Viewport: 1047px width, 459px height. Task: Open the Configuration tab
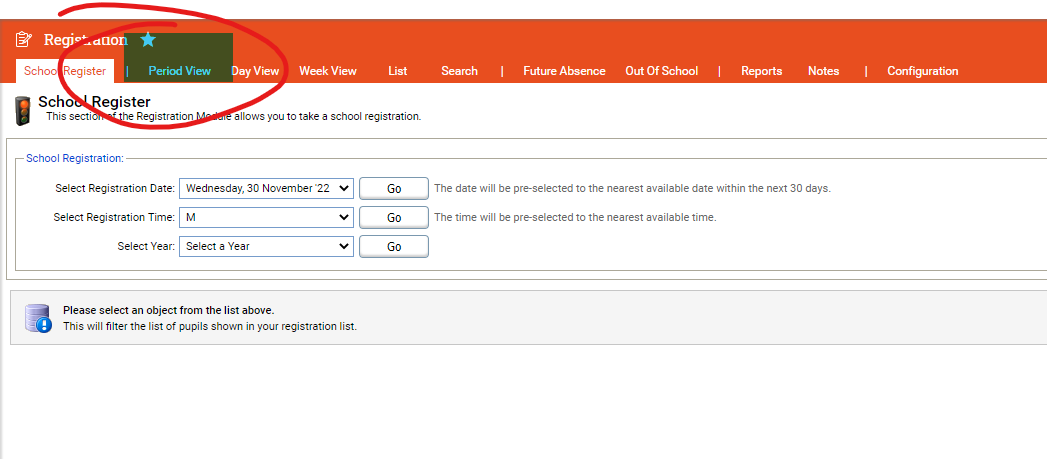point(923,71)
